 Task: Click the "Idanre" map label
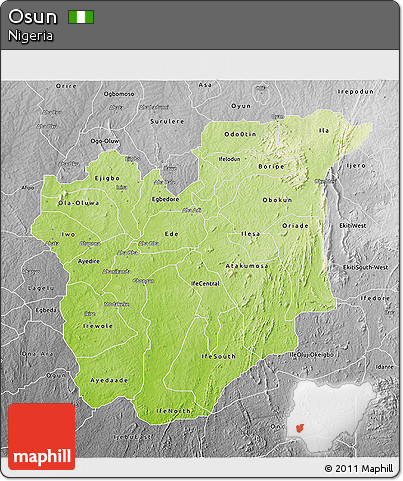click(385, 367)
